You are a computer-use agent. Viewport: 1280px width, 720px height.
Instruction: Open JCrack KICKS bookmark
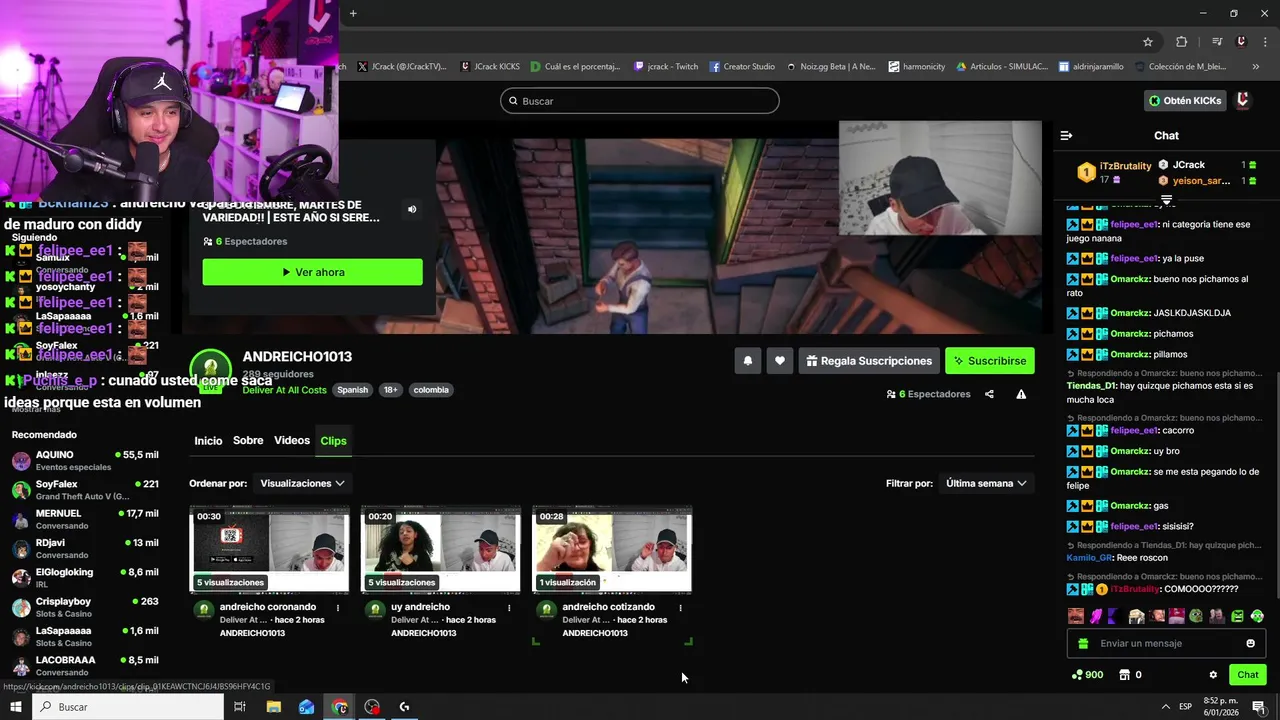(490, 67)
